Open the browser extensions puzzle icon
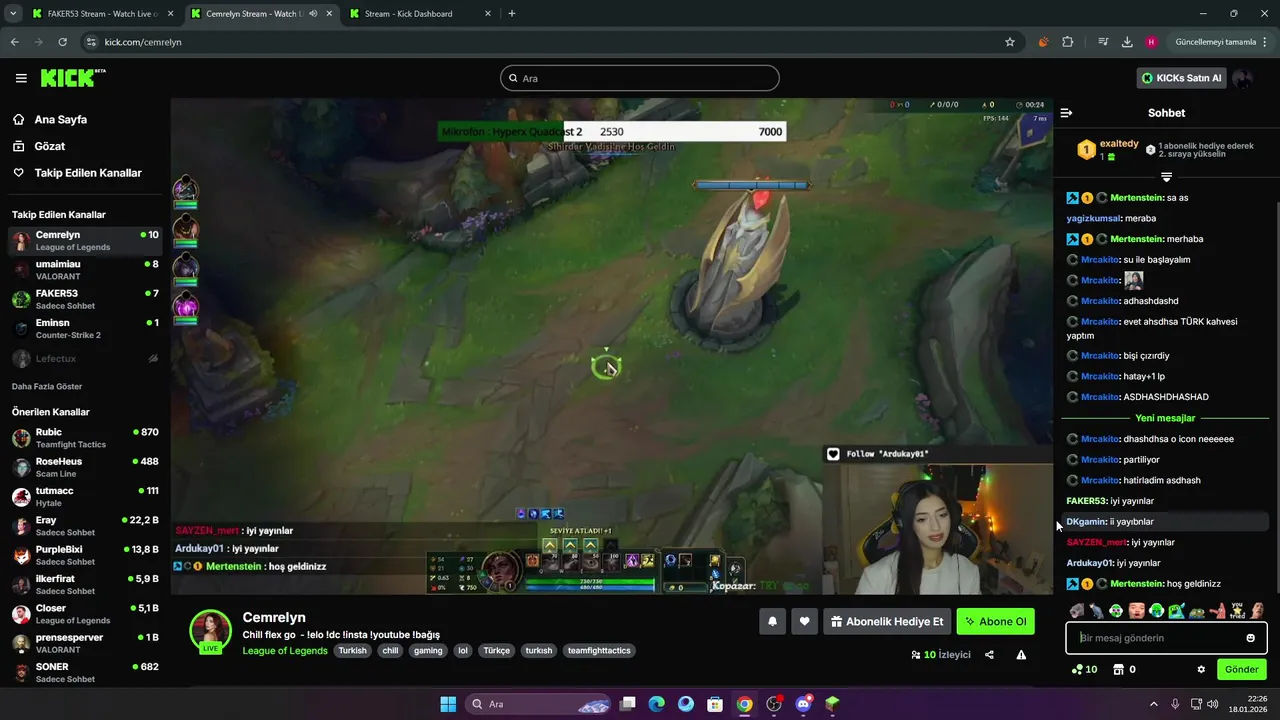The image size is (1280, 720). pyautogui.click(x=1068, y=42)
